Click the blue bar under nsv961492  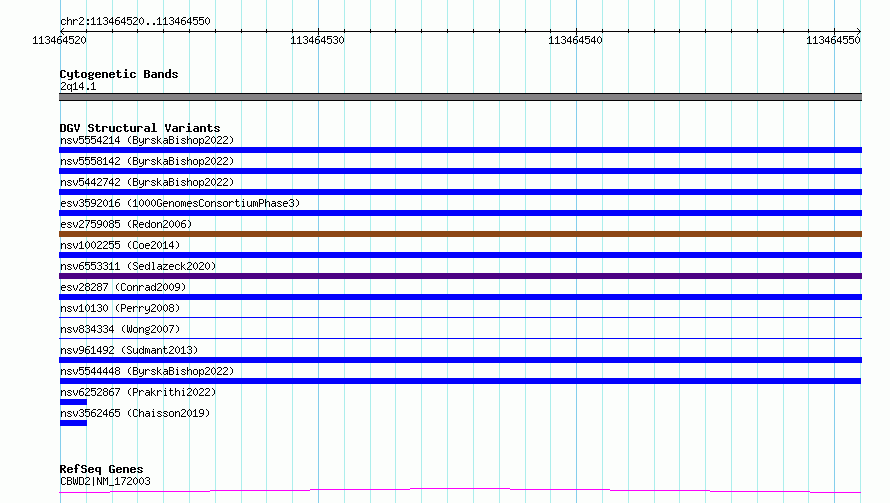[x=460, y=360]
